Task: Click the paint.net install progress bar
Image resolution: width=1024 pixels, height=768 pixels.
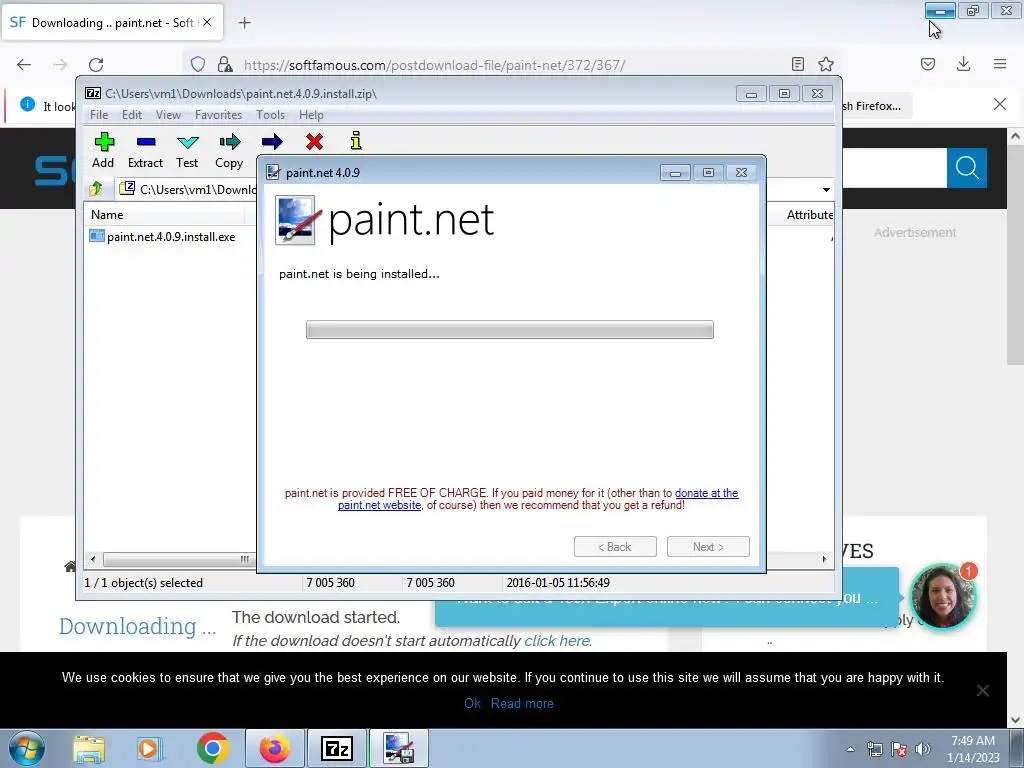Action: pos(509,330)
